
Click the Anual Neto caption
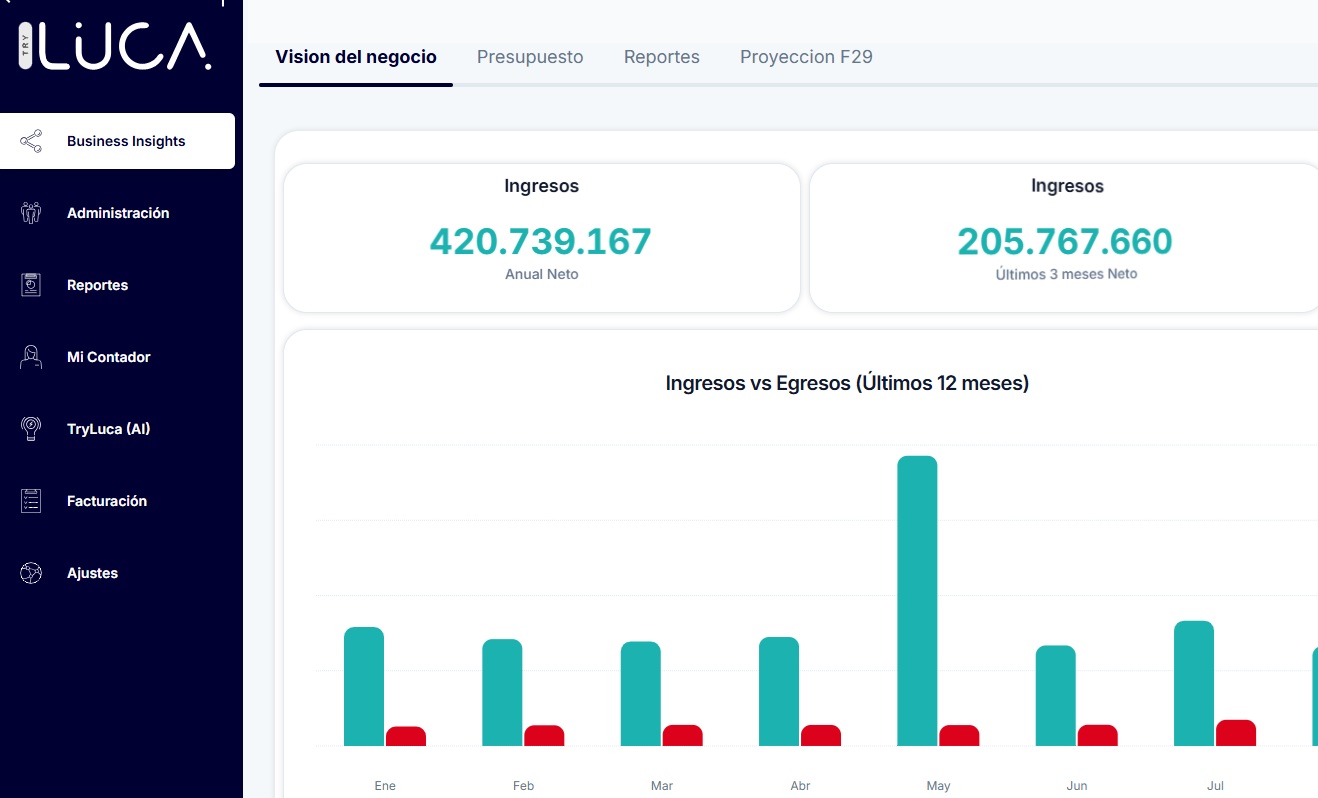[x=542, y=274]
